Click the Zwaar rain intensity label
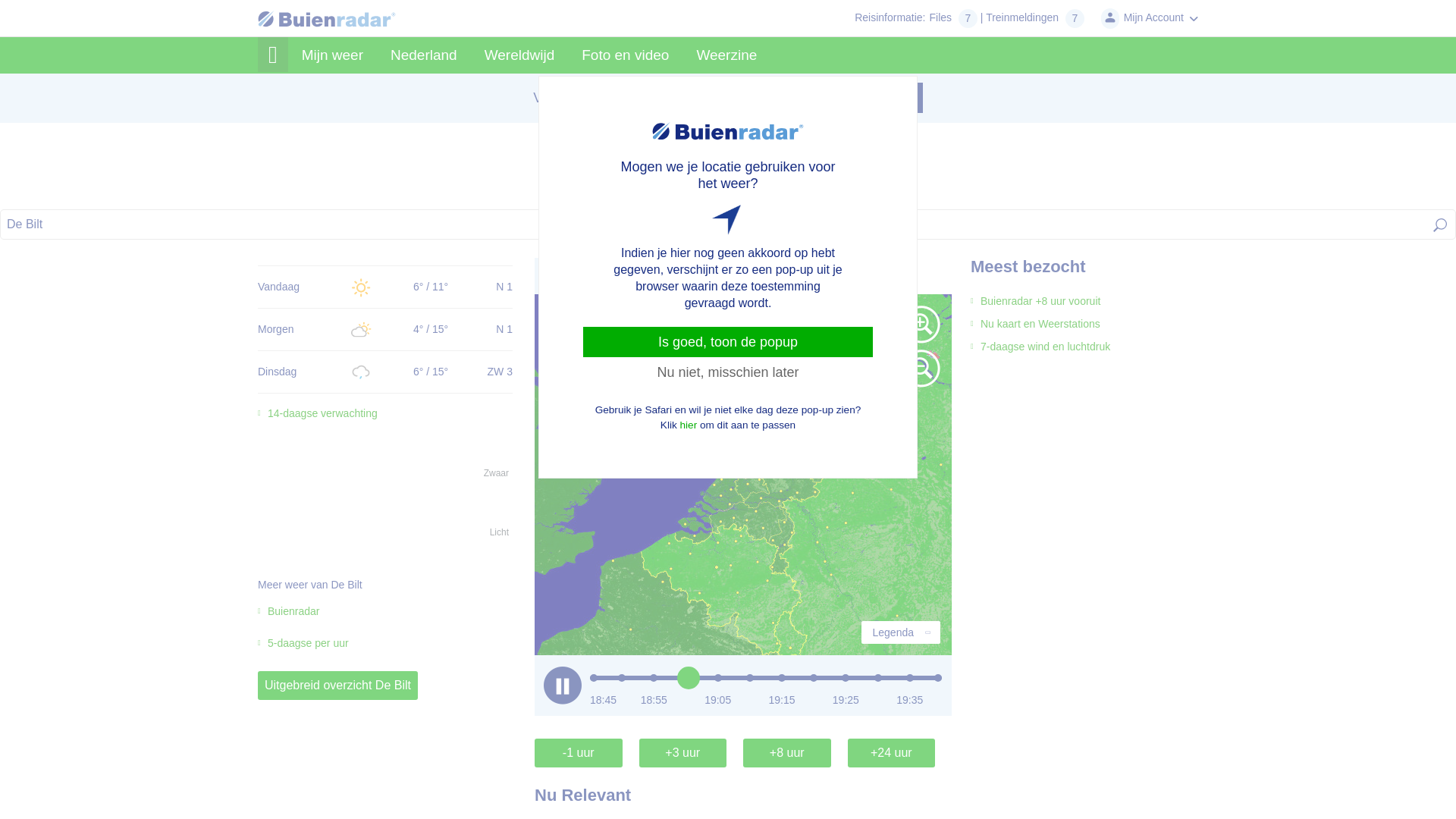The width and height of the screenshot is (1456, 819). pyautogui.click(x=496, y=473)
